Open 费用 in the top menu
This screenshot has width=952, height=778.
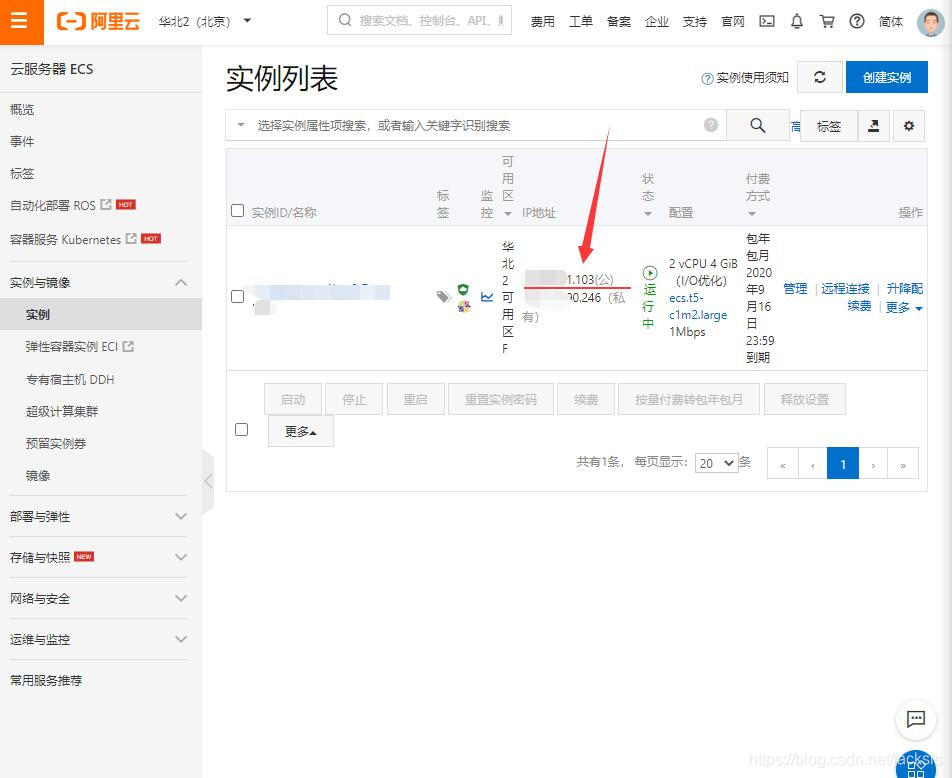click(542, 22)
